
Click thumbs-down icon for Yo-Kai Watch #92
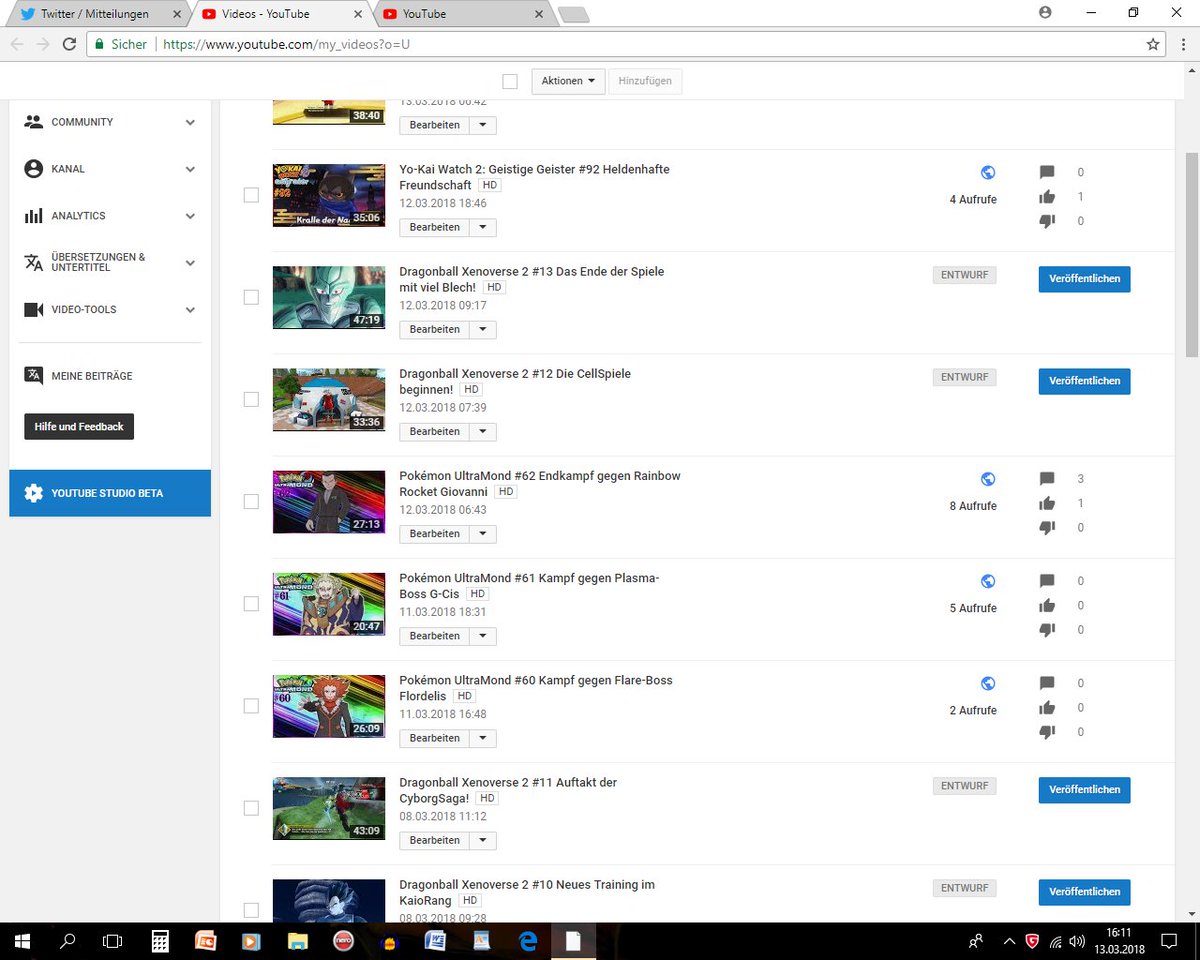[1047, 221]
